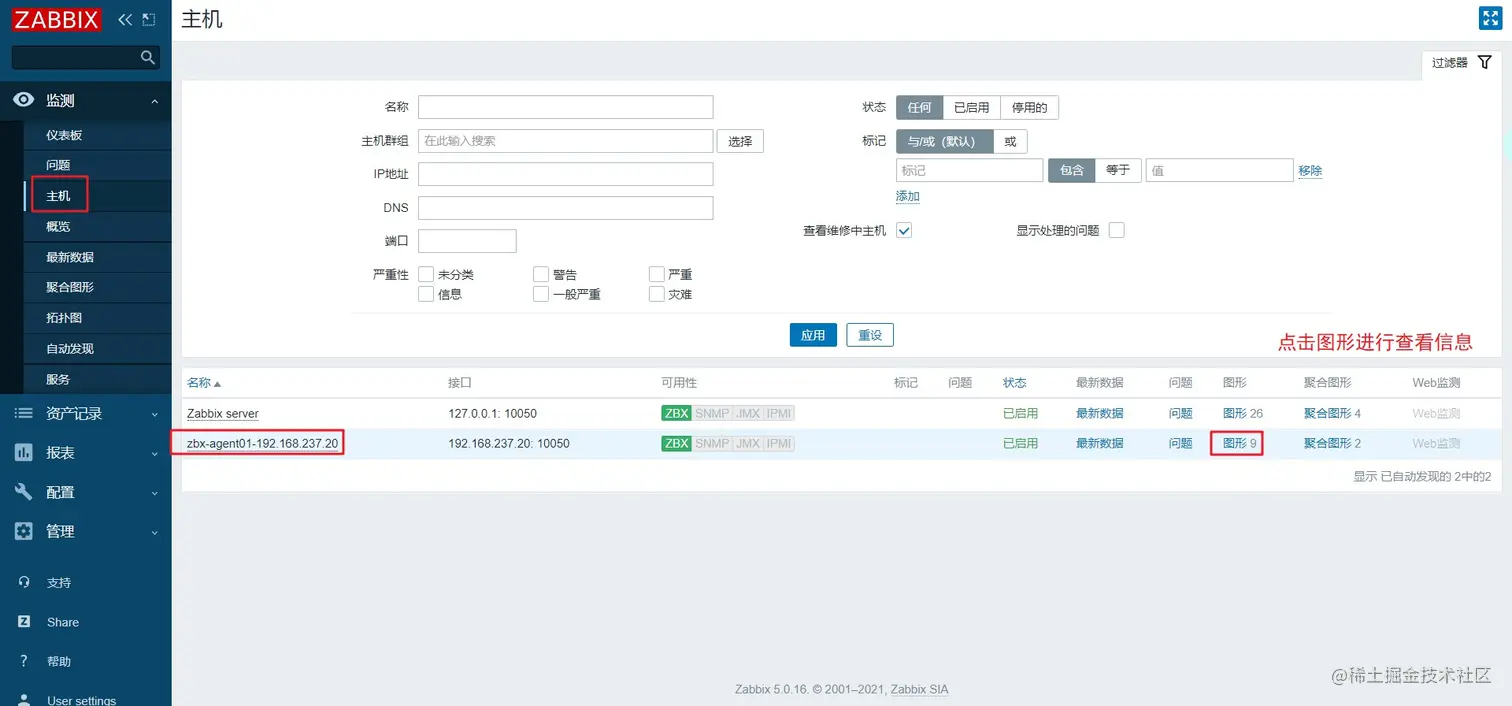Click 选择 host group button
Image resolution: width=1512 pixels, height=706 pixels.
click(740, 141)
